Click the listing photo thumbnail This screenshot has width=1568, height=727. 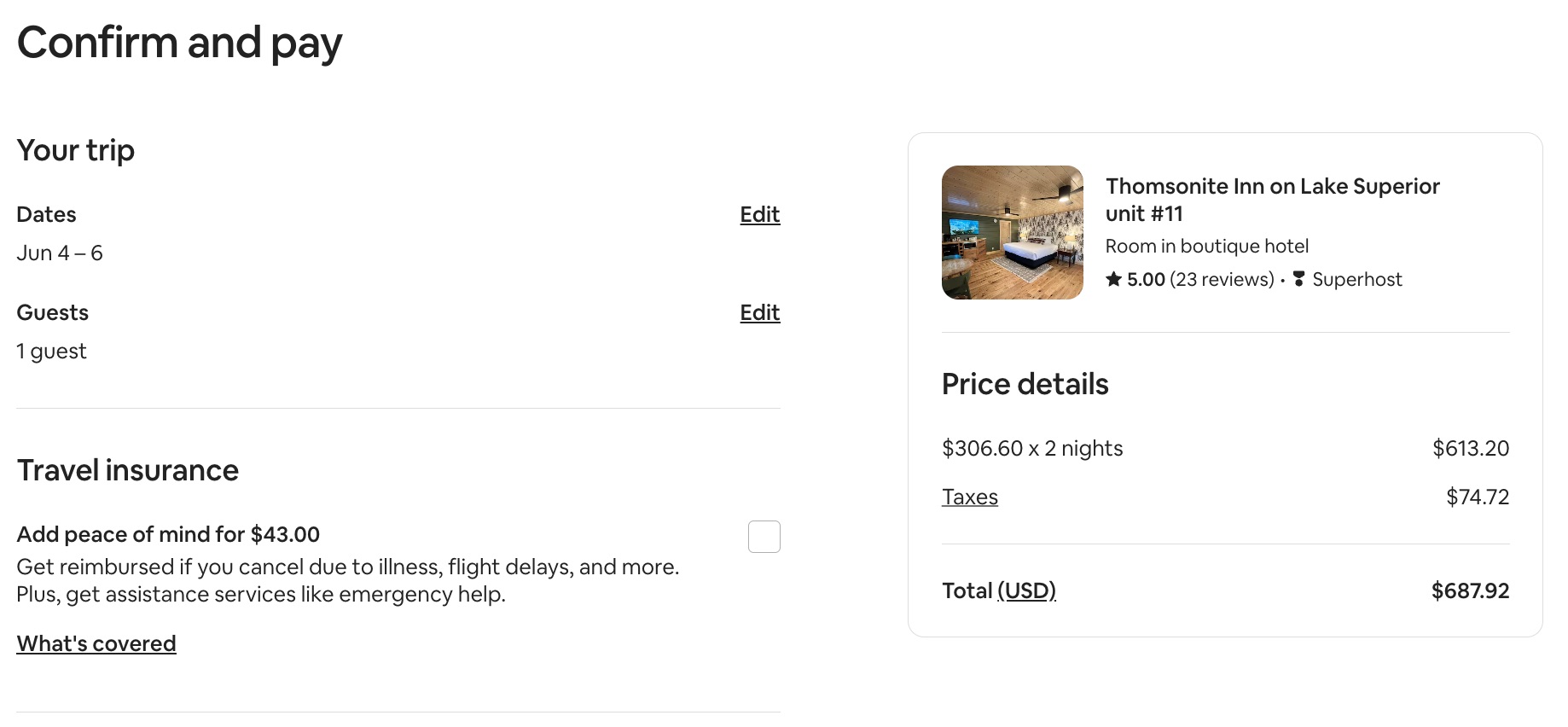tap(1012, 231)
